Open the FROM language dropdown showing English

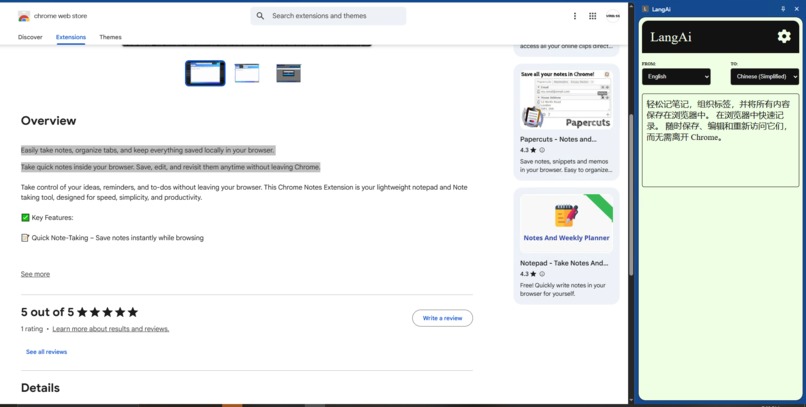pos(676,77)
